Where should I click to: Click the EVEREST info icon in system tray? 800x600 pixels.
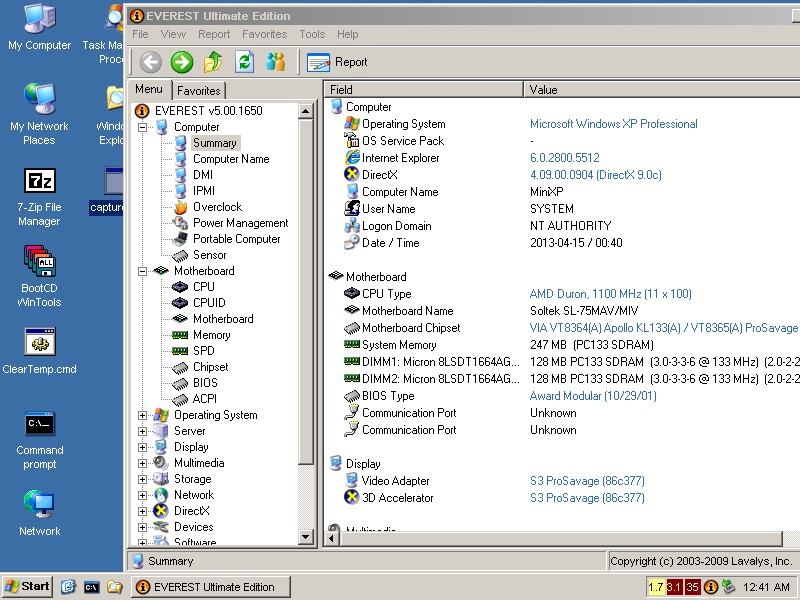tap(711, 587)
